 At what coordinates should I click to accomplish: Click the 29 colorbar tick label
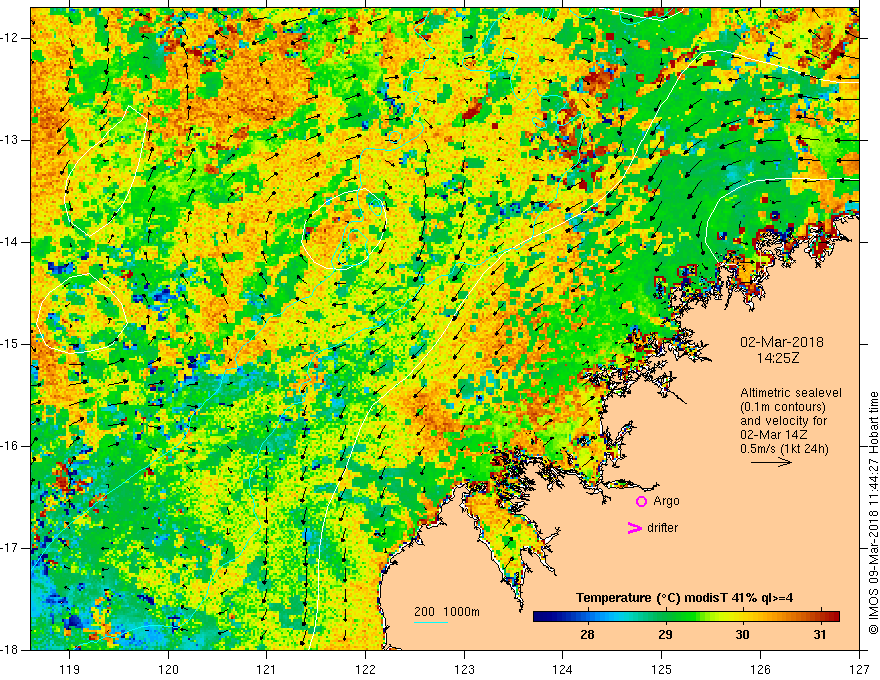[x=665, y=635]
